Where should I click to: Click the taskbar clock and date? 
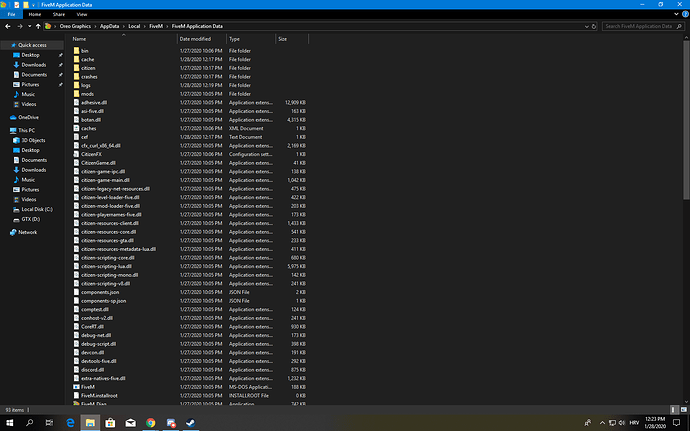[655, 423]
